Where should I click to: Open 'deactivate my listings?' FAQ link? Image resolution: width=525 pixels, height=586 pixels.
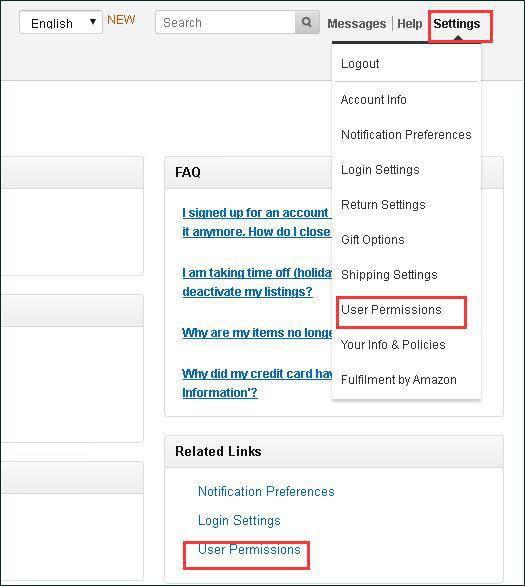click(x=247, y=292)
